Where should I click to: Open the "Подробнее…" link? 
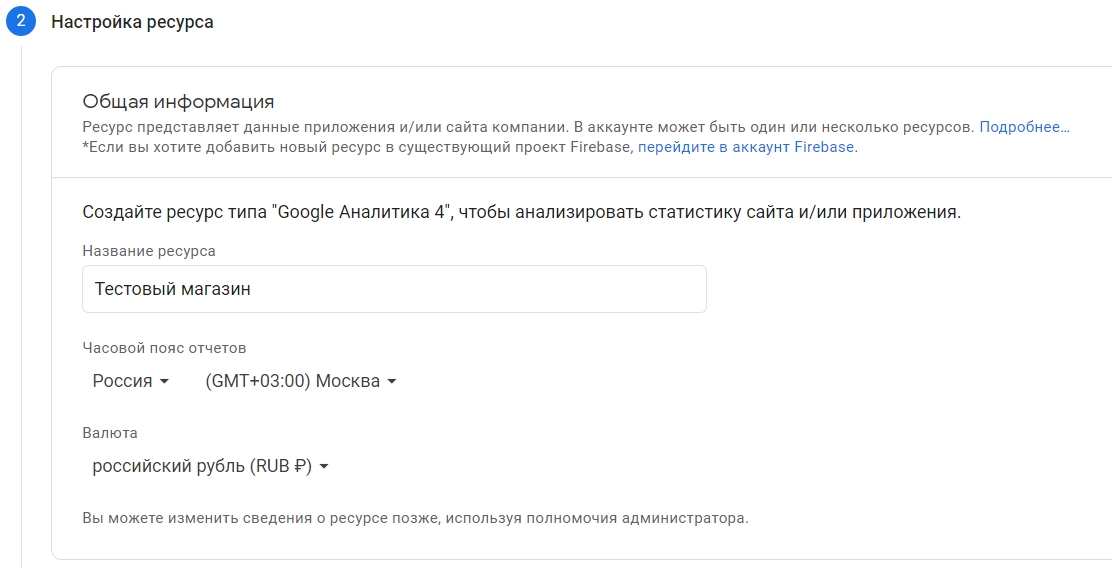1024,127
